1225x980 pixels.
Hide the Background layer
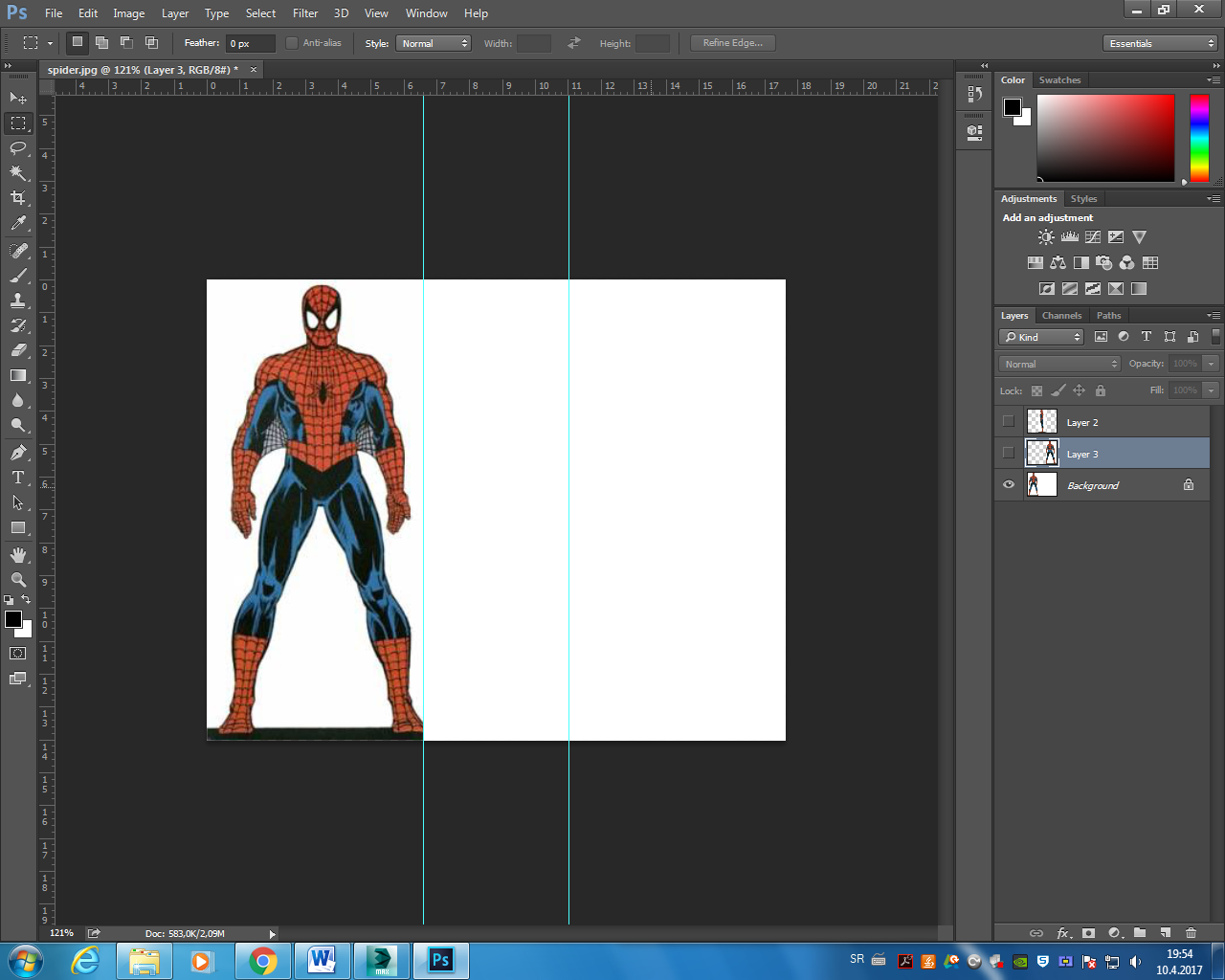tap(1009, 485)
